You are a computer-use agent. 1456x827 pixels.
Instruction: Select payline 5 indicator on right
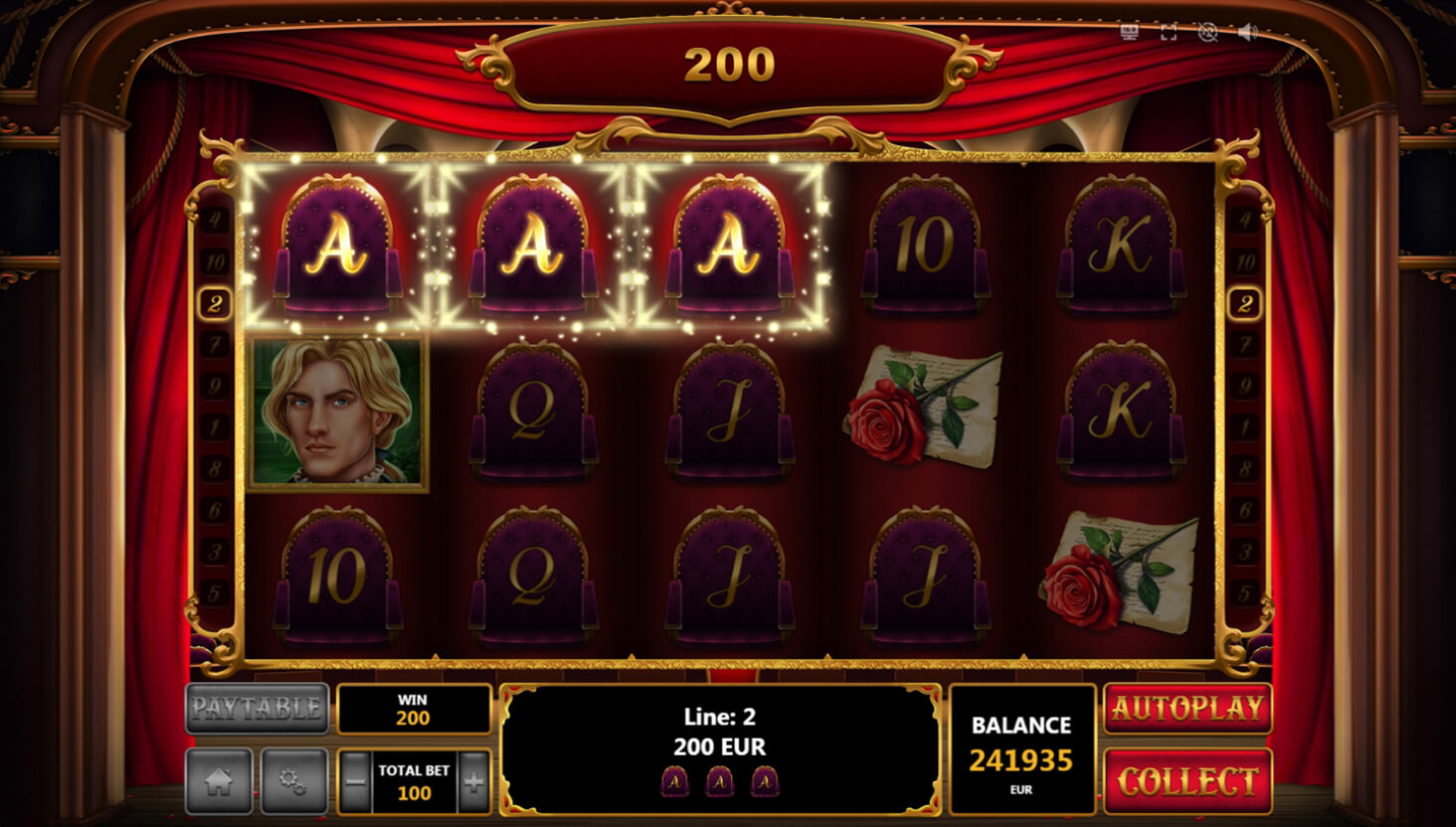1244,593
